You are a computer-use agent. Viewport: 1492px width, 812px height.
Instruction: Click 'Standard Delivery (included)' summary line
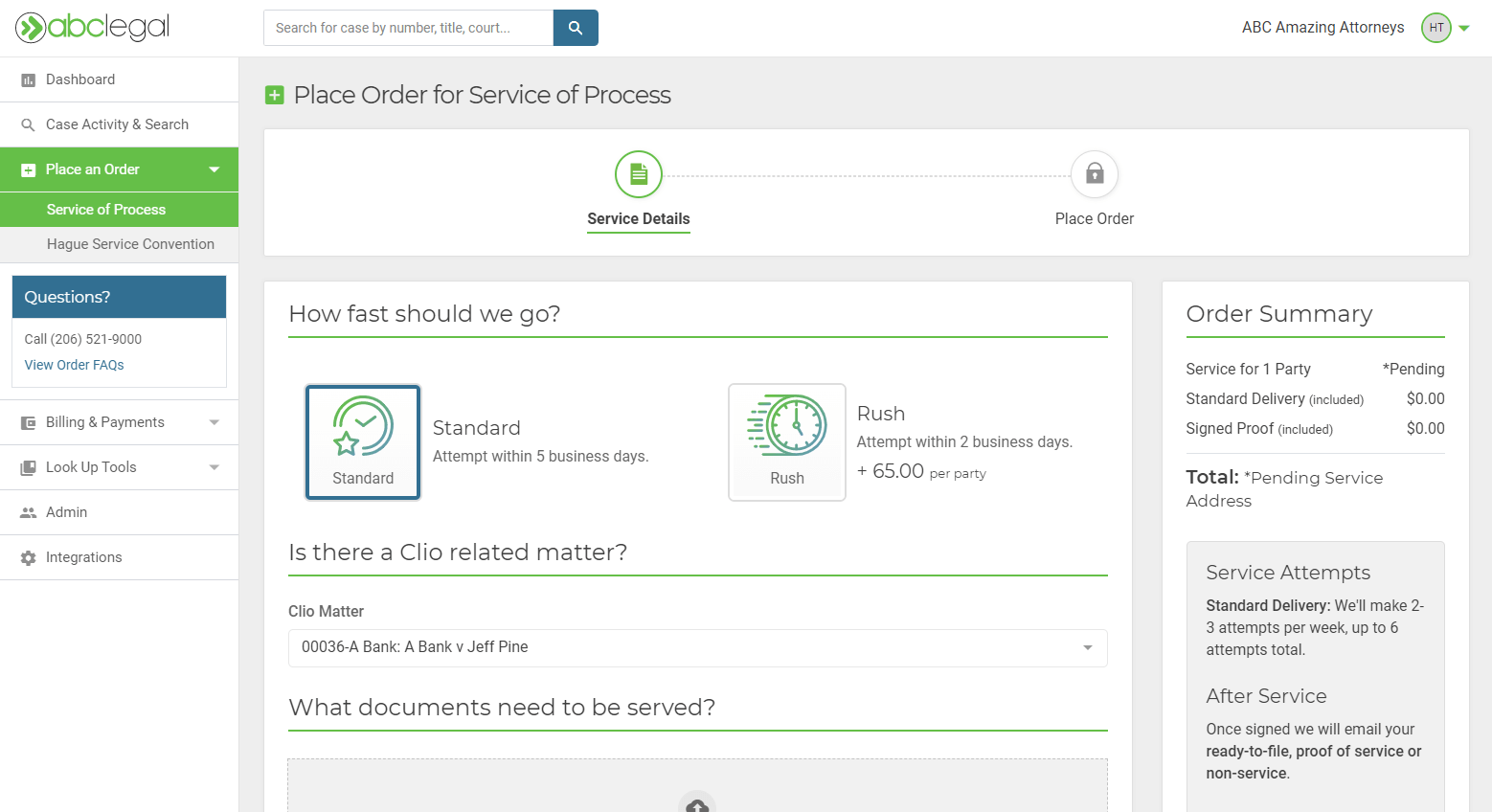pos(1276,399)
